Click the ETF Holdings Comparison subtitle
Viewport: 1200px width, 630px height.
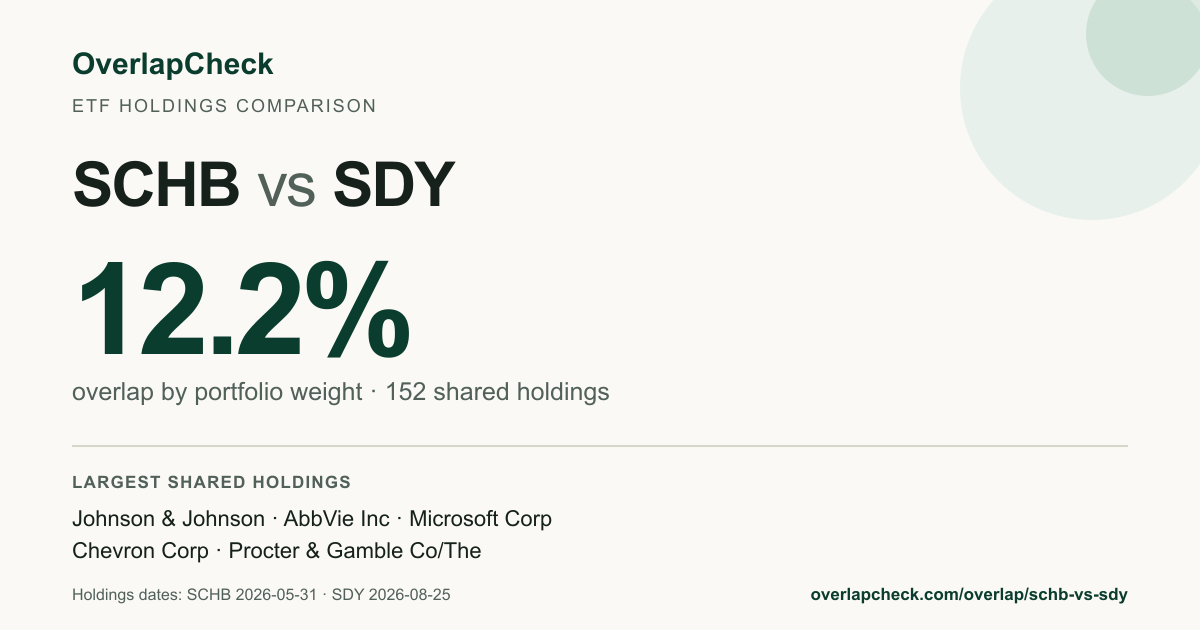point(224,105)
